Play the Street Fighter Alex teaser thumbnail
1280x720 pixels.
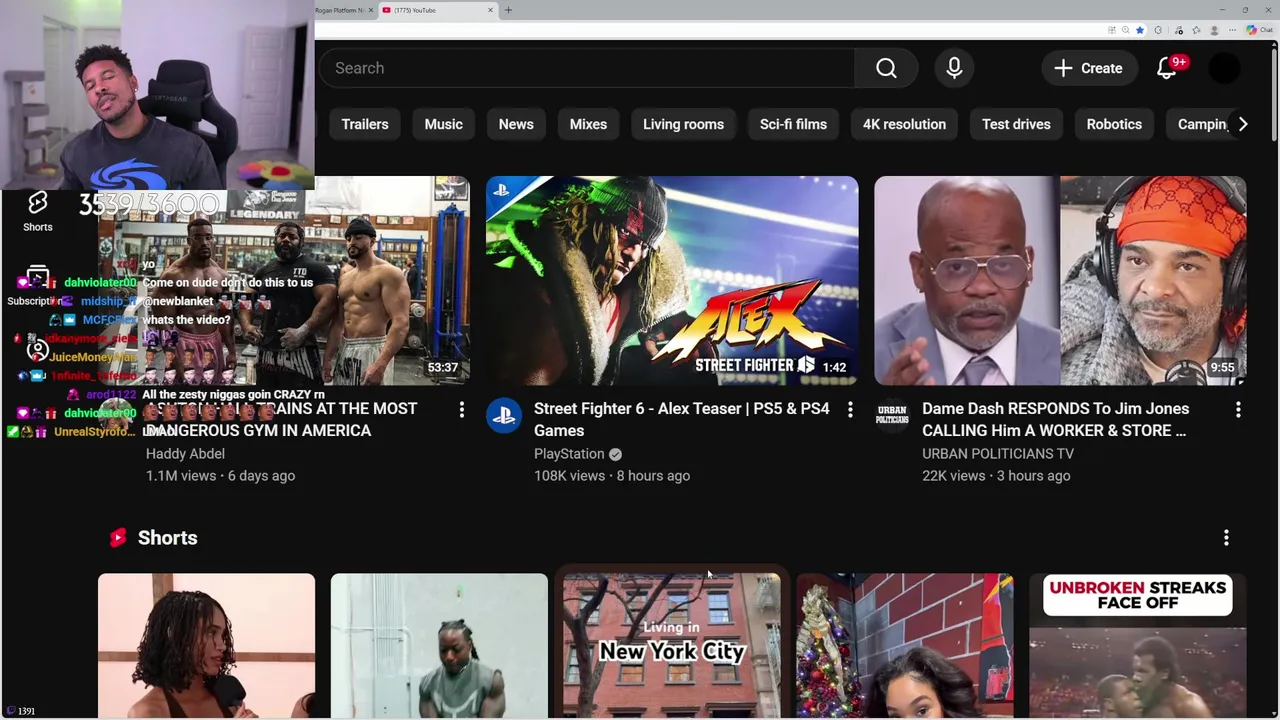click(672, 281)
